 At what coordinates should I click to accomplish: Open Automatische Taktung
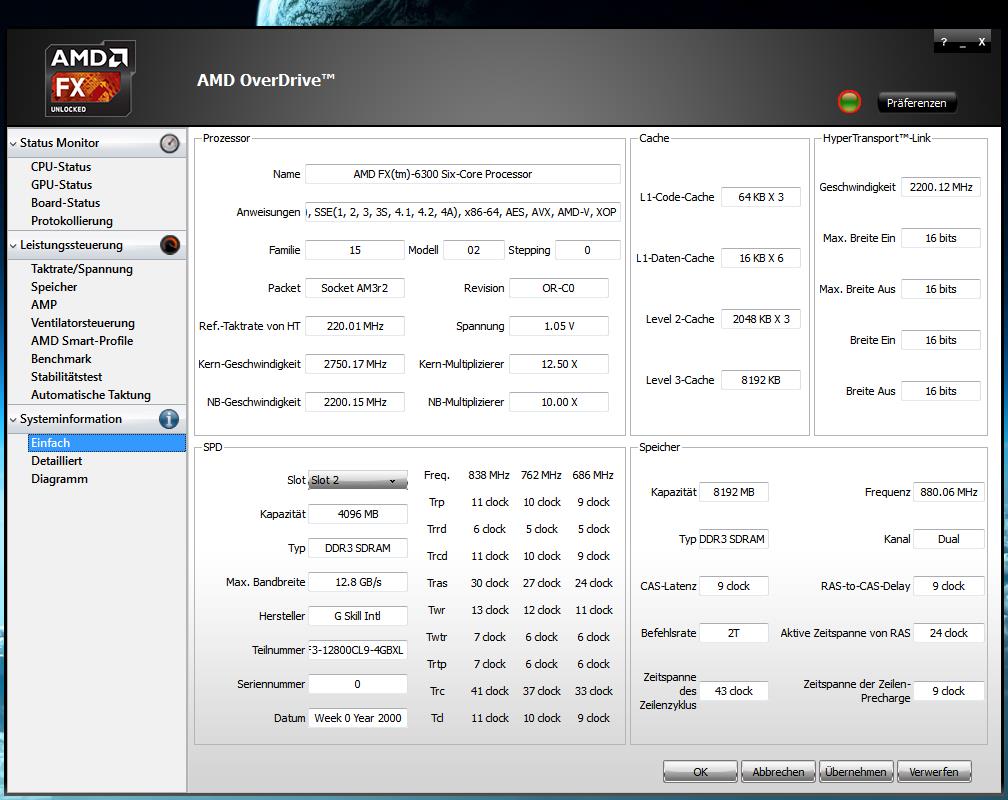[x=91, y=395]
